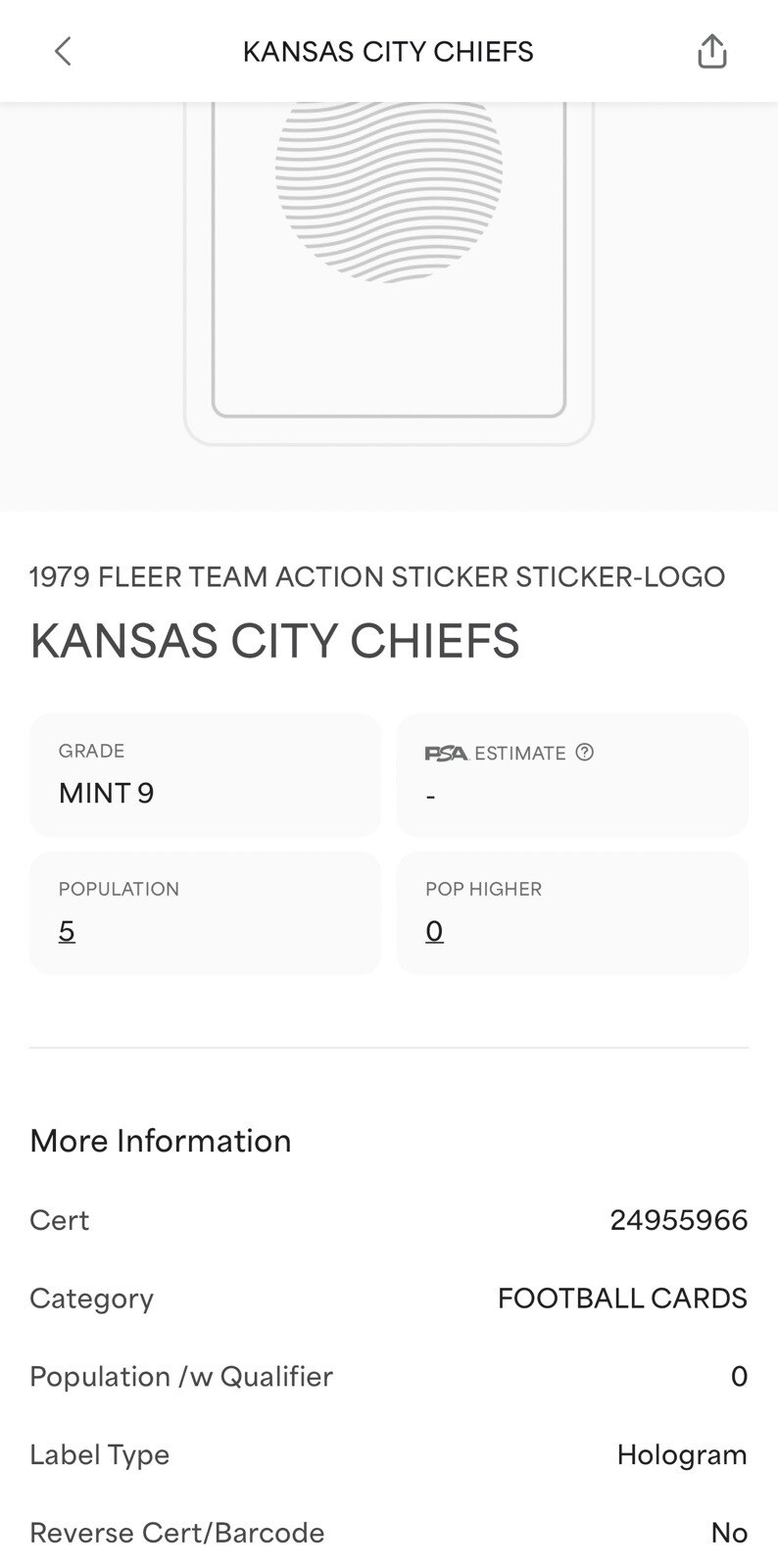The width and height of the screenshot is (778, 1568).
Task: Open the Population count link 5
Action: [x=67, y=931]
